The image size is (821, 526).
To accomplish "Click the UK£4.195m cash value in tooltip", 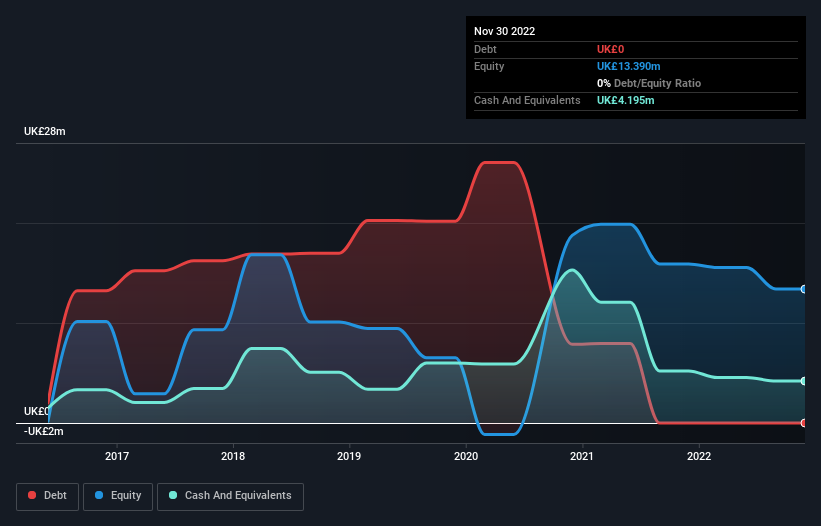I will click(626, 100).
